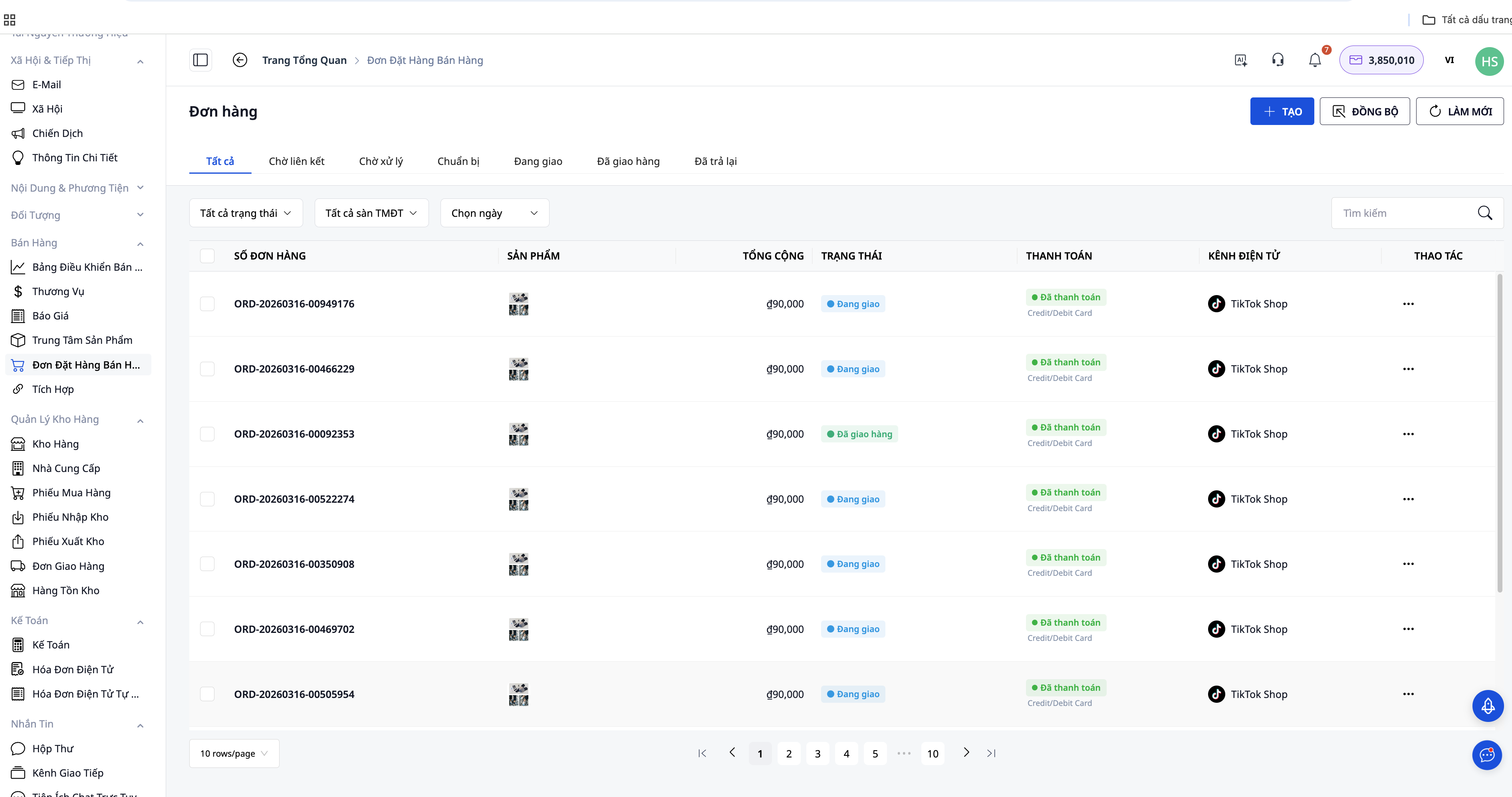Click the back arrow circle icon
The image size is (1512, 797).
[240, 60]
